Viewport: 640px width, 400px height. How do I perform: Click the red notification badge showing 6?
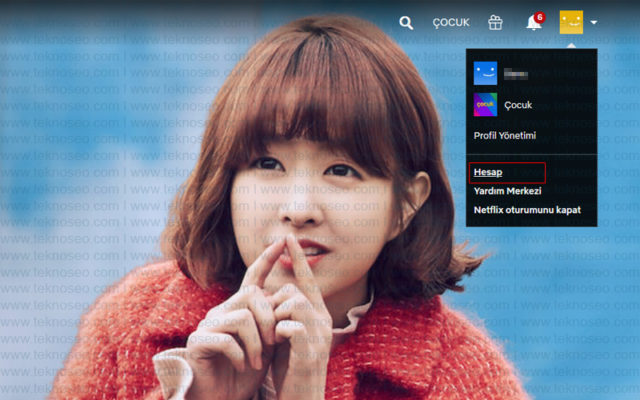(x=540, y=18)
